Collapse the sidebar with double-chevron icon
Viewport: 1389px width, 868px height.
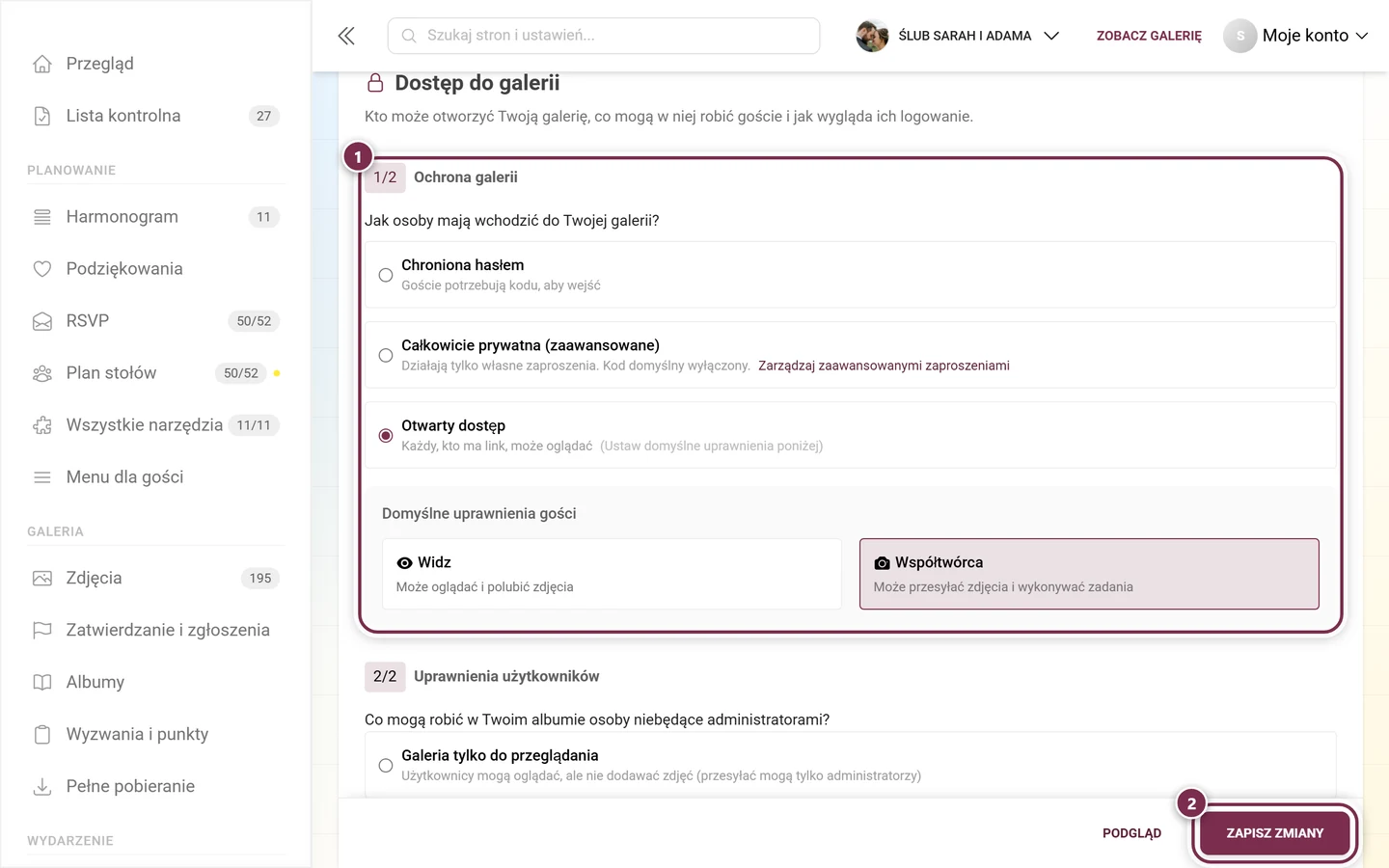(346, 36)
